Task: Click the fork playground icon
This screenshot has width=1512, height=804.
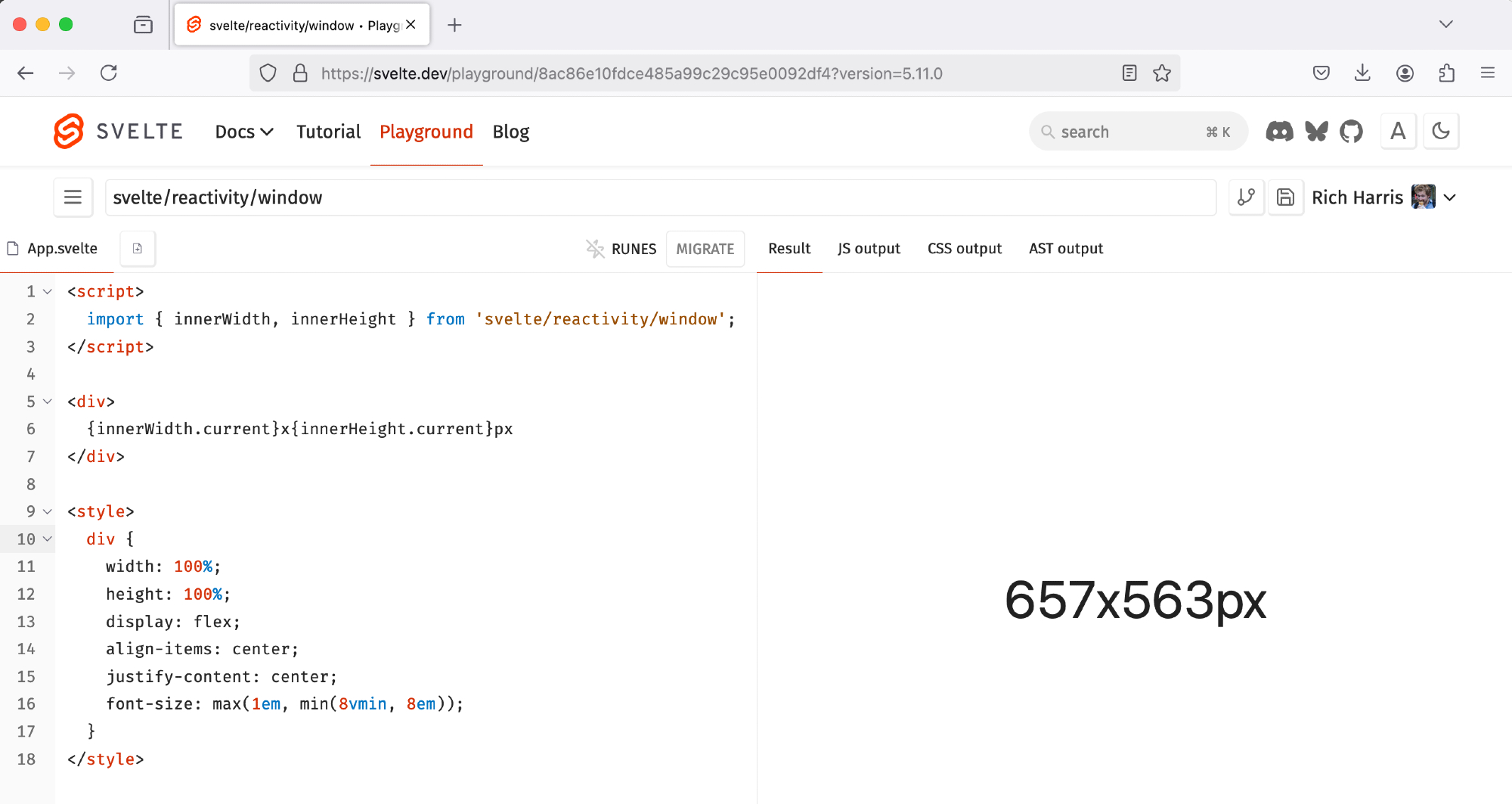Action: pyautogui.click(x=1246, y=197)
